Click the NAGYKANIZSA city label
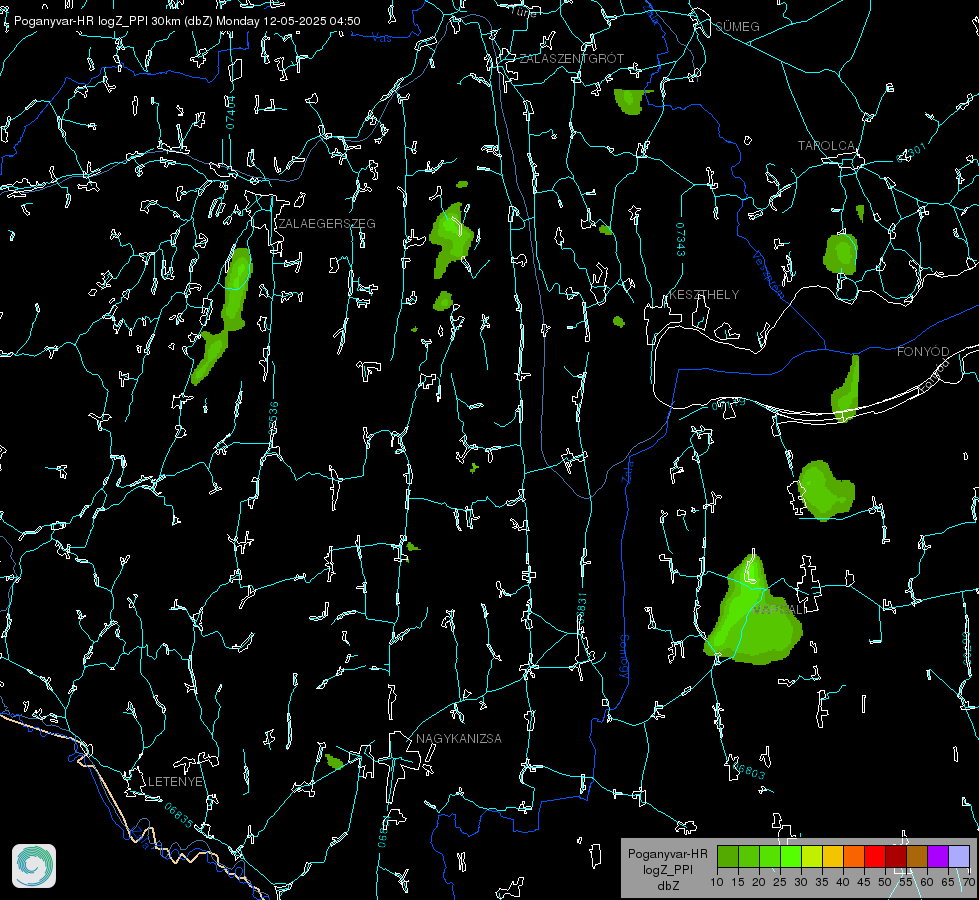Viewport: 979px width, 900px height. tap(459, 738)
